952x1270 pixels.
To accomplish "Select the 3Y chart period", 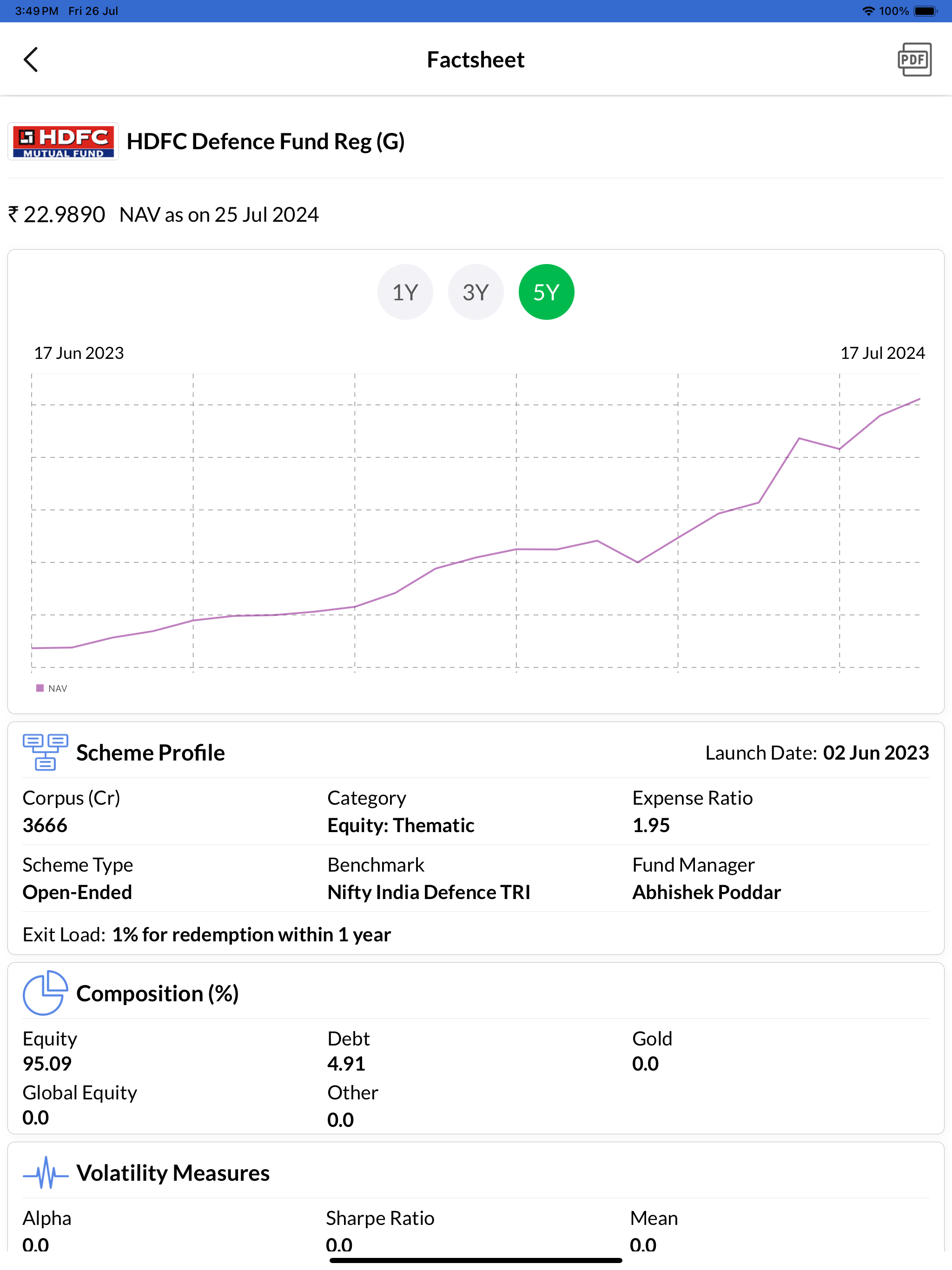I will [x=476, y=292].
